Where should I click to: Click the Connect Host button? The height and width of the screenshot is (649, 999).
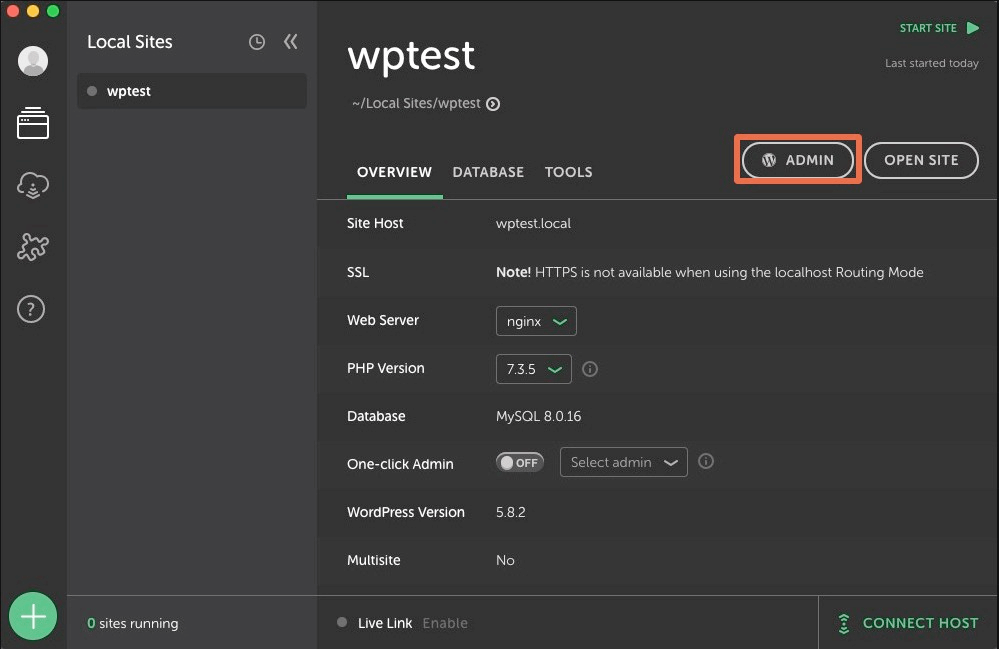coord(908,623)
